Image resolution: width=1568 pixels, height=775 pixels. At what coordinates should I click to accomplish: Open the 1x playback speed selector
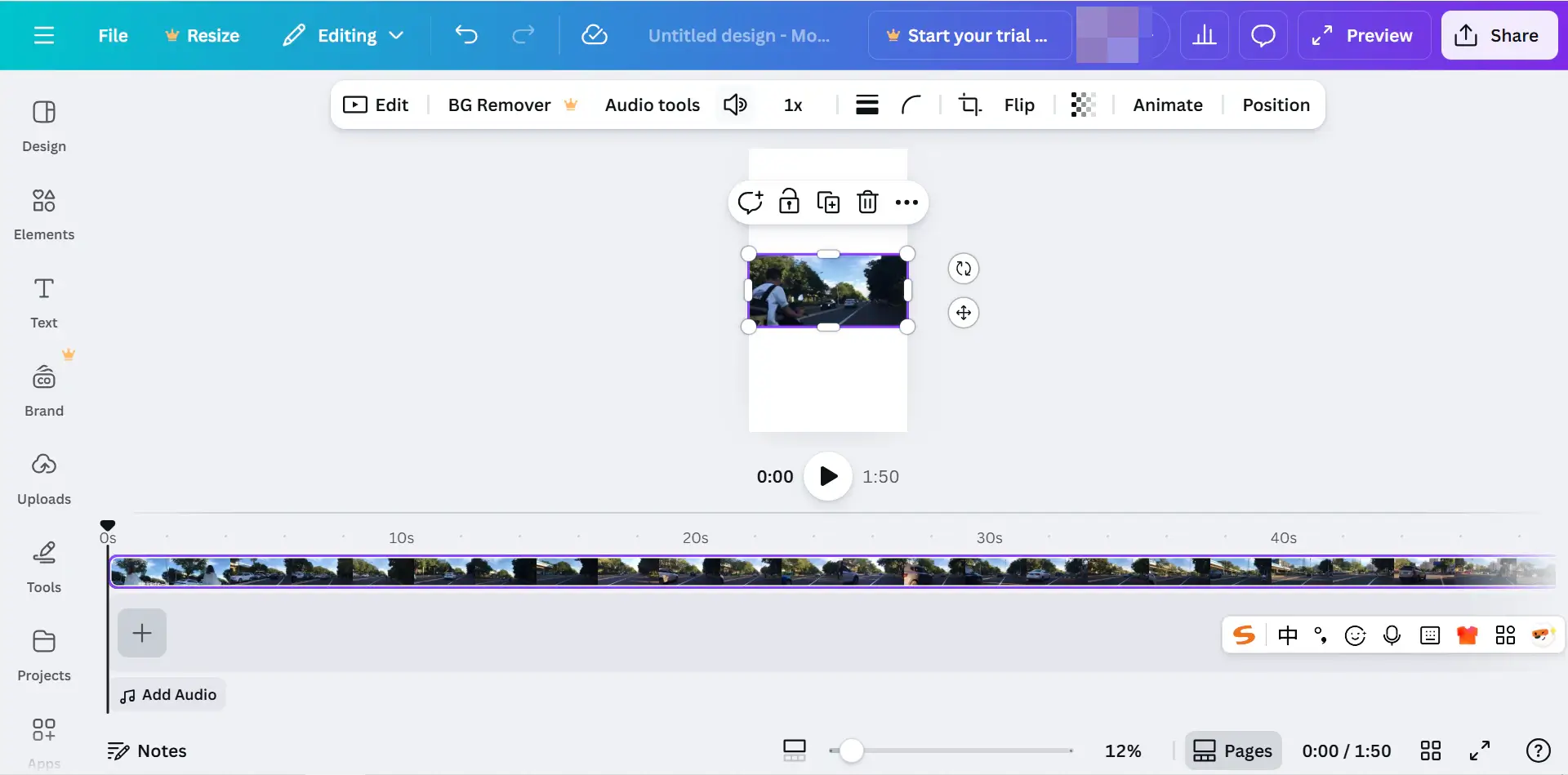tap(793, 105)
